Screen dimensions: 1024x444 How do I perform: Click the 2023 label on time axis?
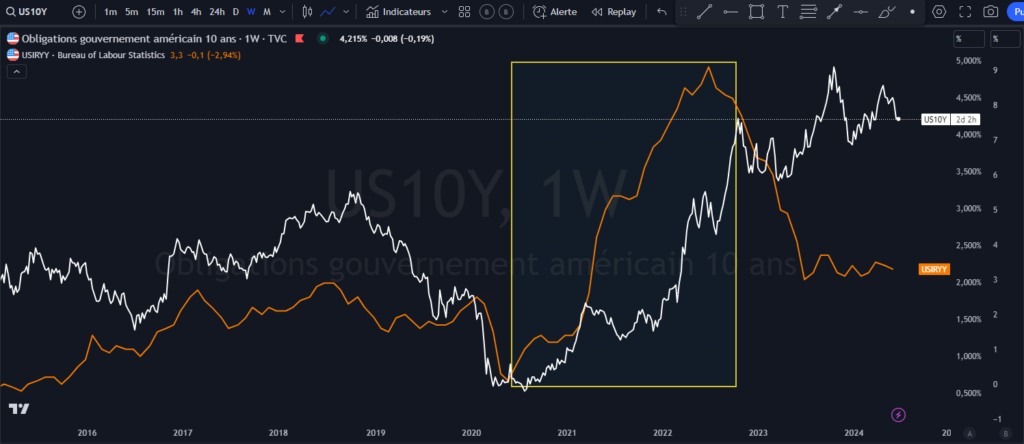(758, 433)
